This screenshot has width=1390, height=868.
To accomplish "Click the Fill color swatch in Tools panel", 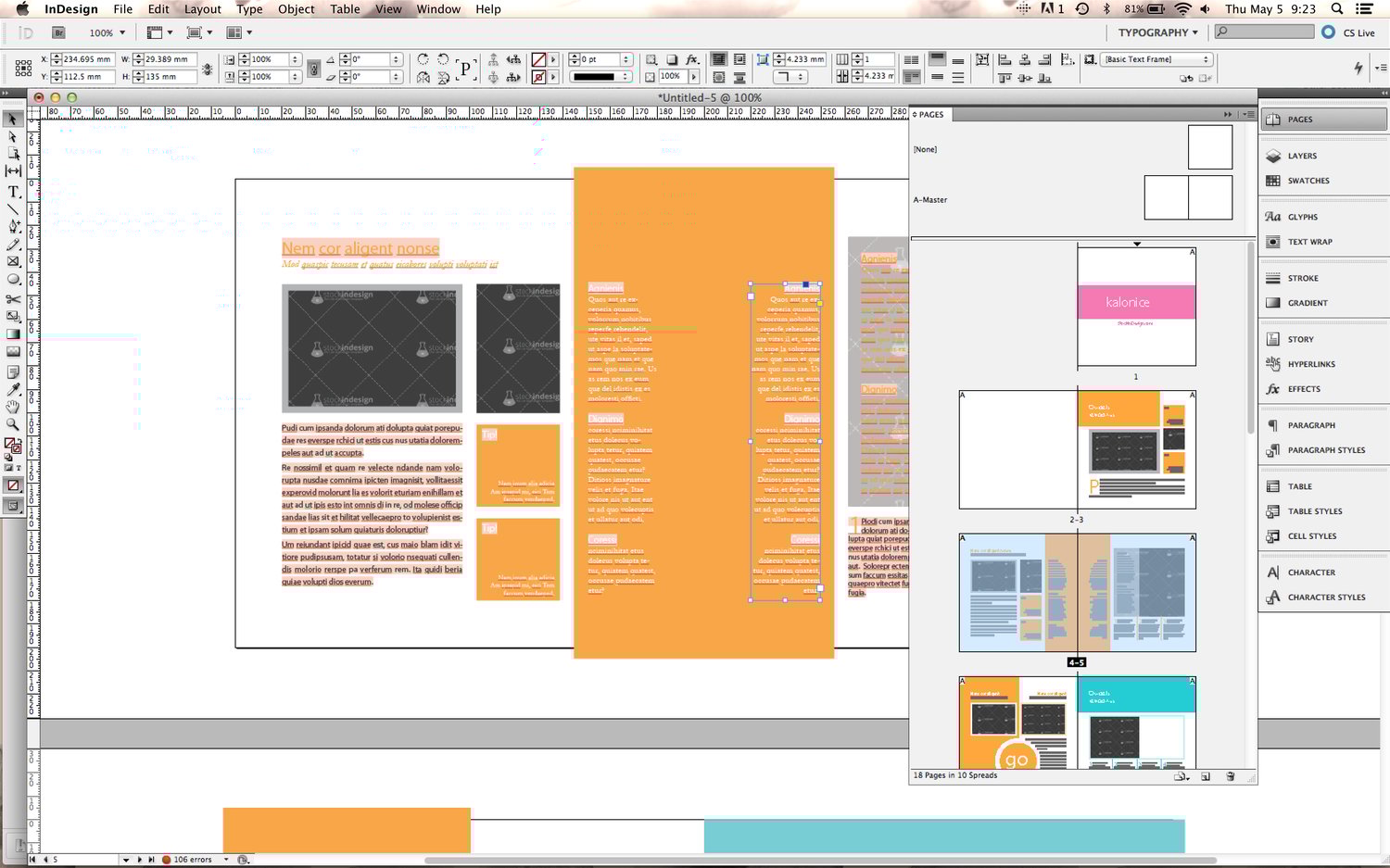I will click(x=11, y=441).
